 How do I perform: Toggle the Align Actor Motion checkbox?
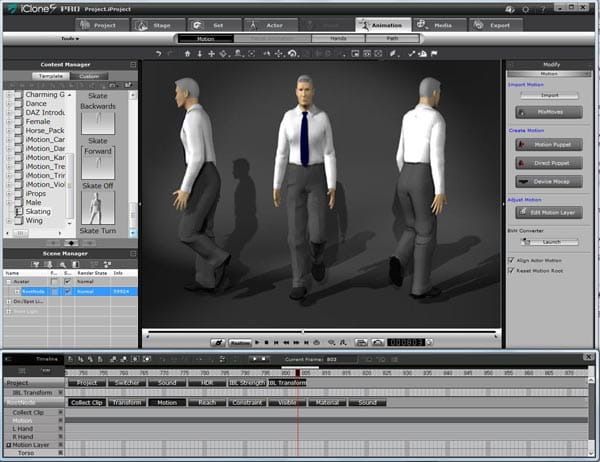(512, 260)
